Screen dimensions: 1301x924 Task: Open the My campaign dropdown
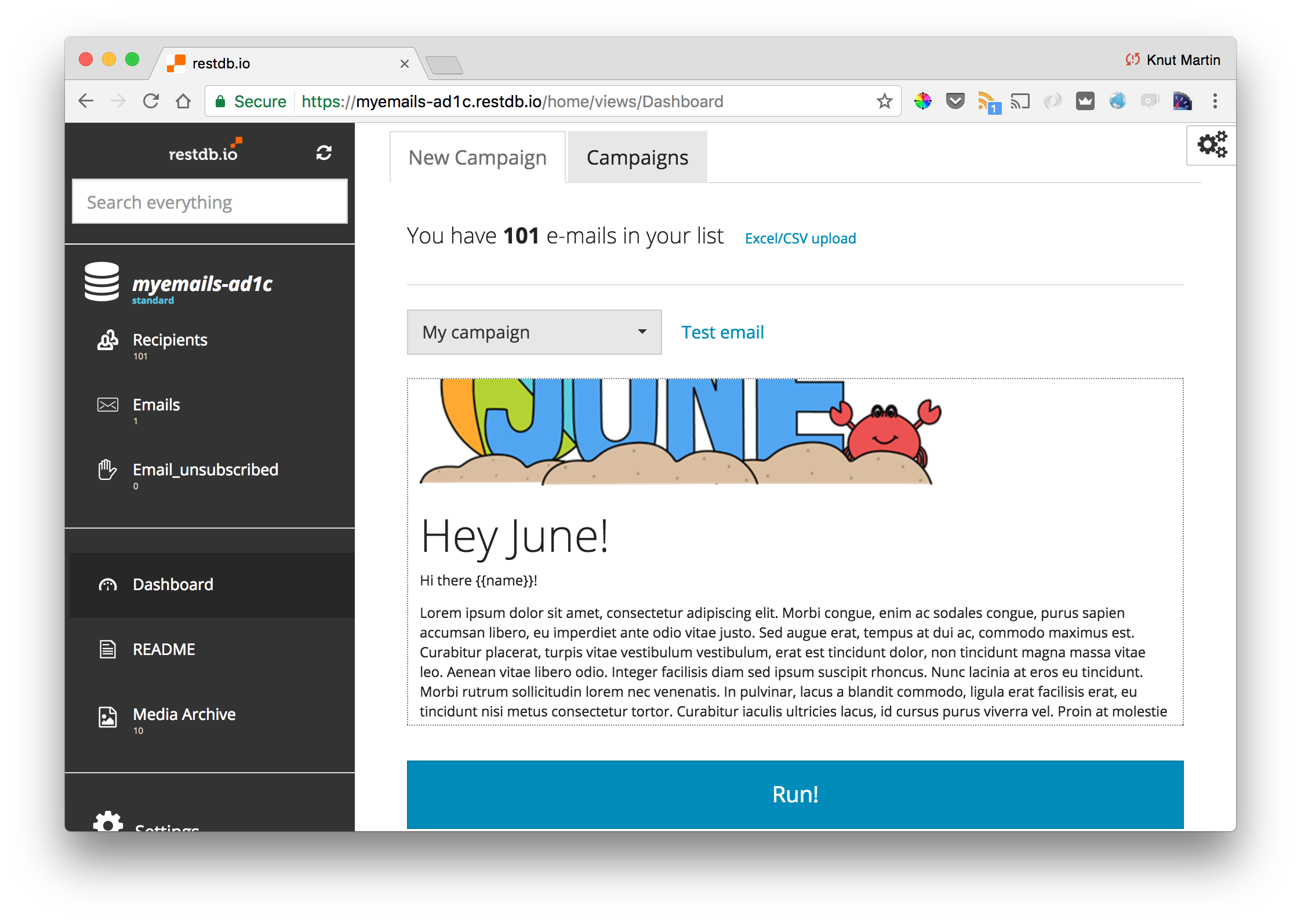[x=534, y=332]
